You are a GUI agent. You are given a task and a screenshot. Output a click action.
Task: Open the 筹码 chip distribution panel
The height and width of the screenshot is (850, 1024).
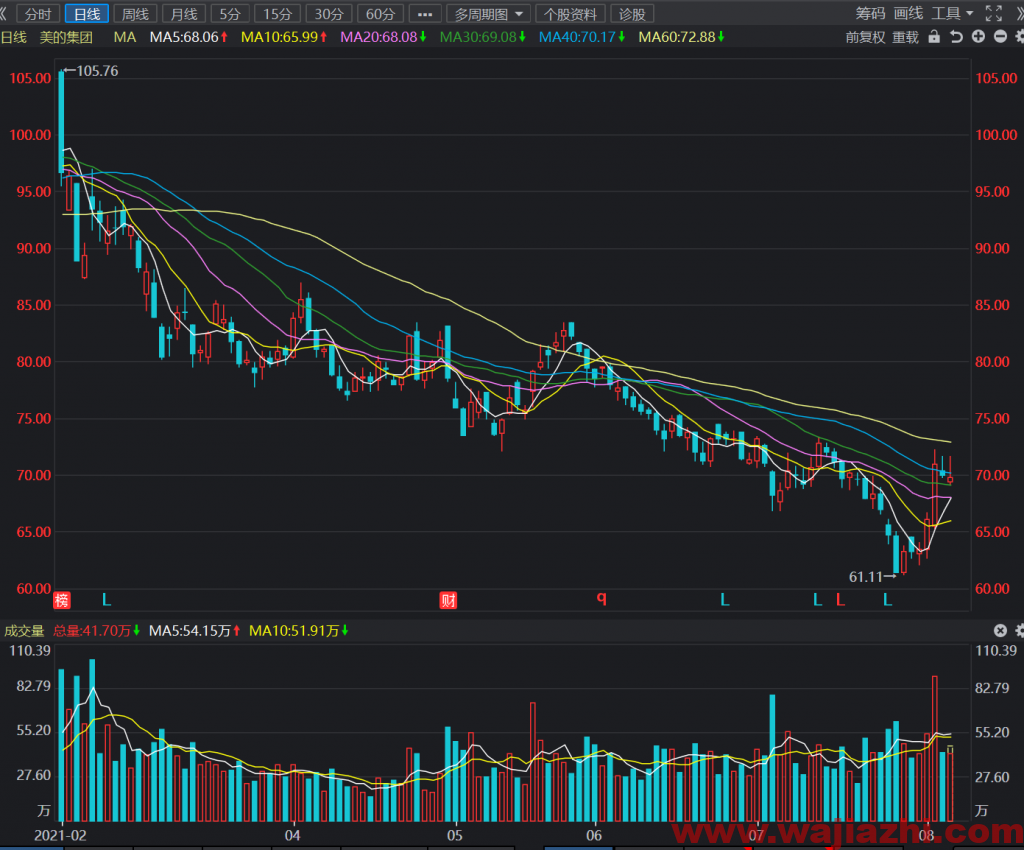click(x=870, y=13)
